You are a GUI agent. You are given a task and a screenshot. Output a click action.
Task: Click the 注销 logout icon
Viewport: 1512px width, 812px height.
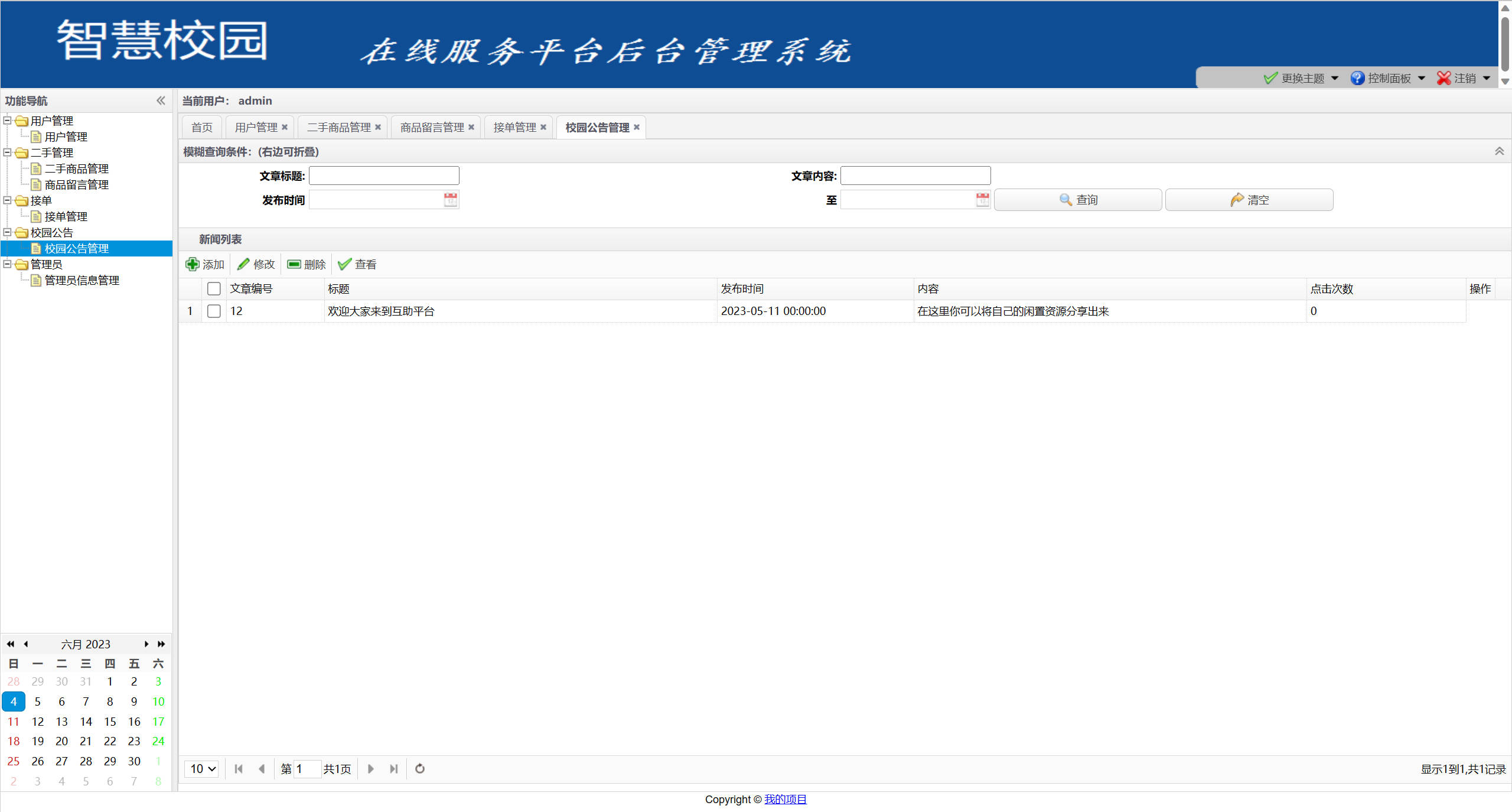tap(1443, 78)
